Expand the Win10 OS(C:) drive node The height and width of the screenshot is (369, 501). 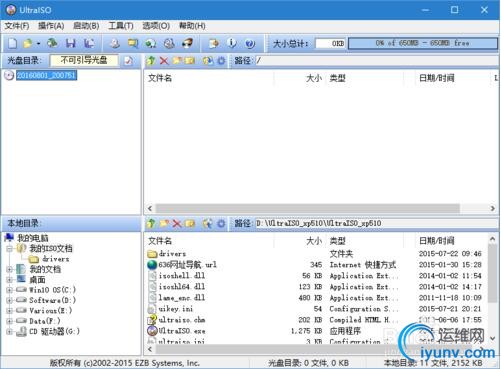9,290
